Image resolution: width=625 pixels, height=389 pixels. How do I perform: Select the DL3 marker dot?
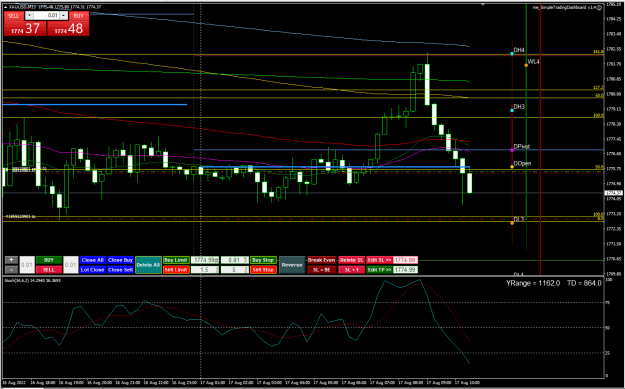512,223
